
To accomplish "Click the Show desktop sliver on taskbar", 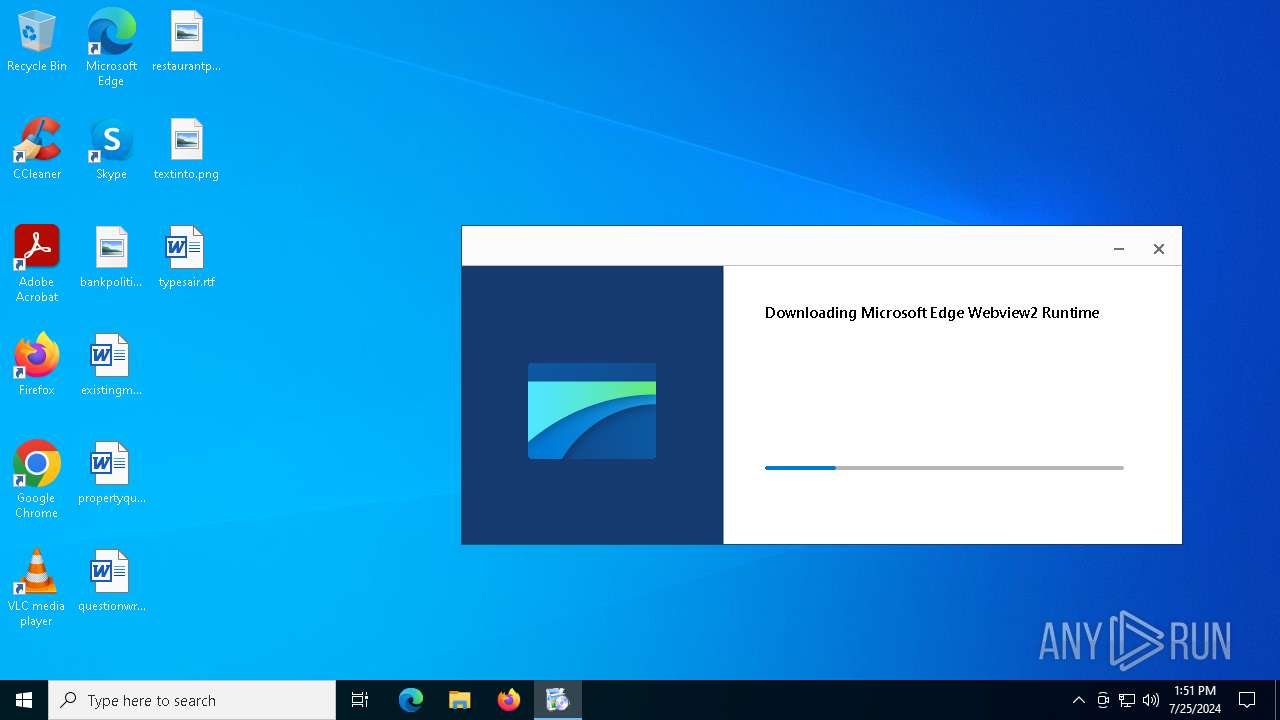I will point(1277,700).
